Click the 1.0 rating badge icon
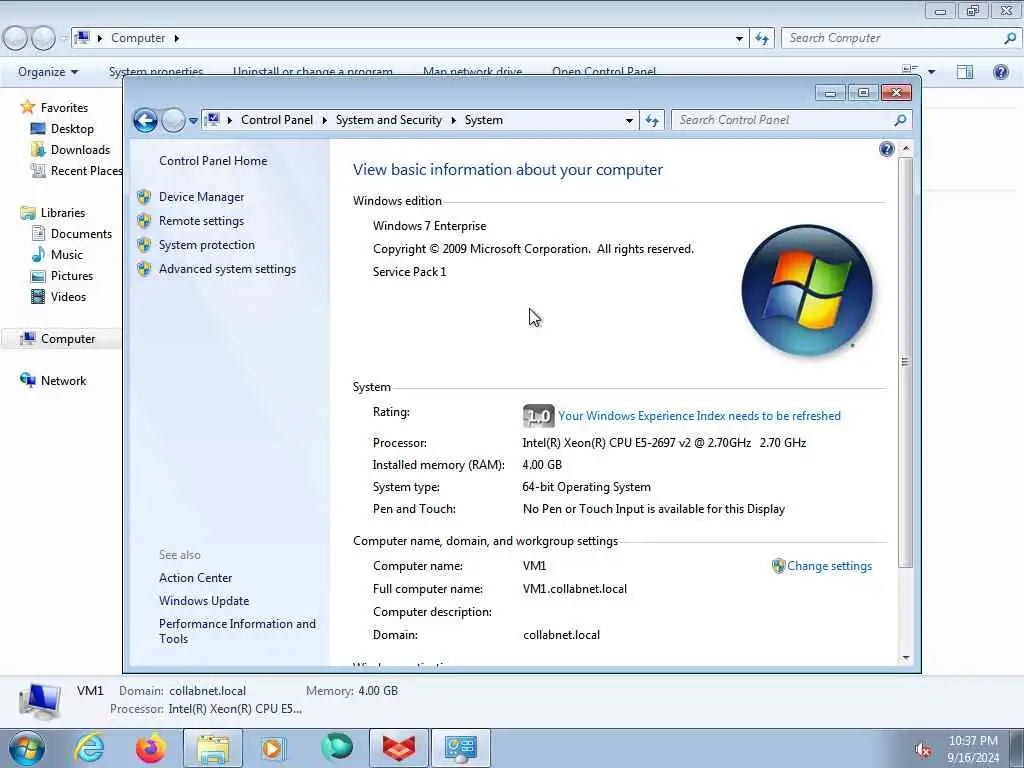 tap(538, 416)
